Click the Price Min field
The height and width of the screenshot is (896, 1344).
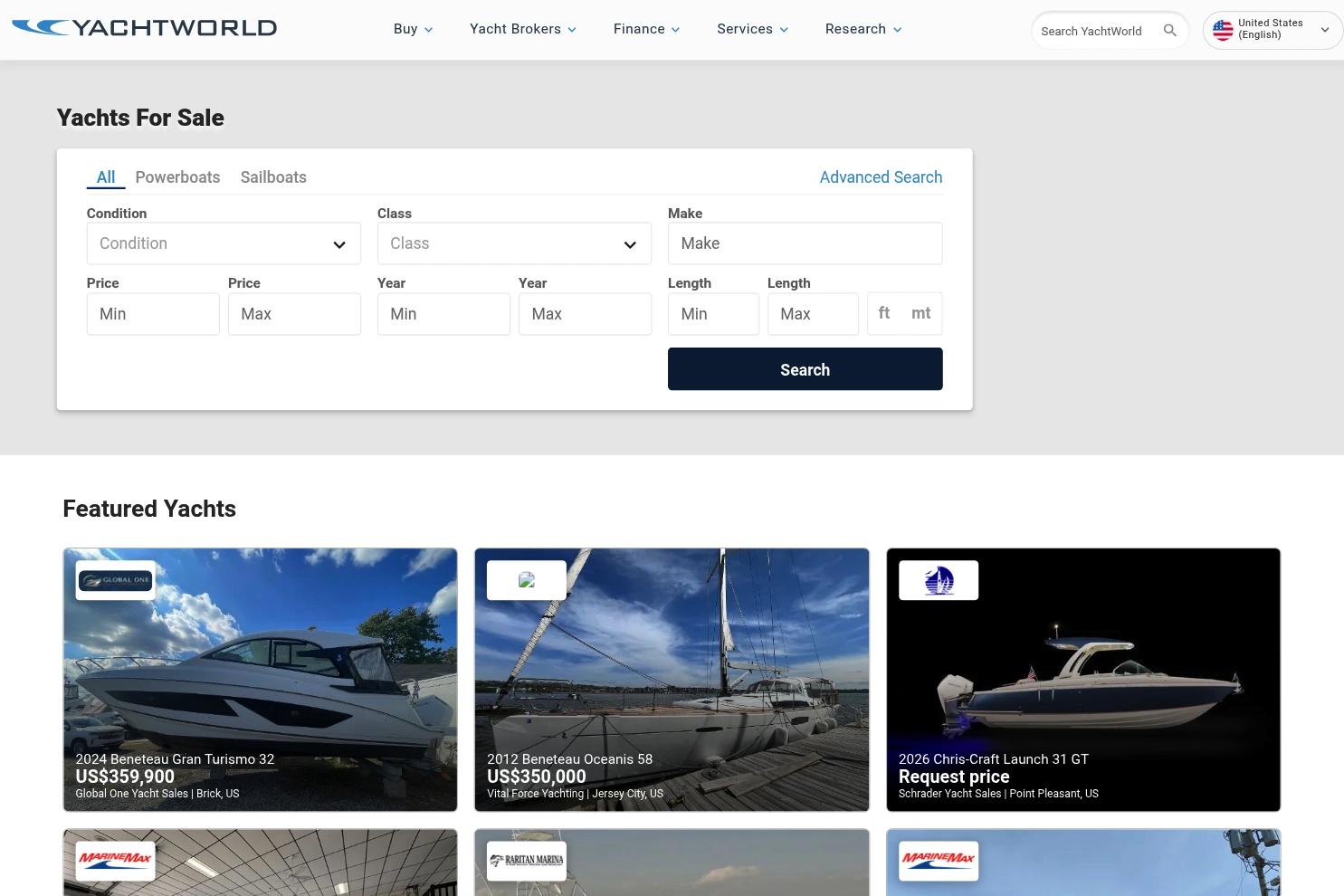click(153, 314)
